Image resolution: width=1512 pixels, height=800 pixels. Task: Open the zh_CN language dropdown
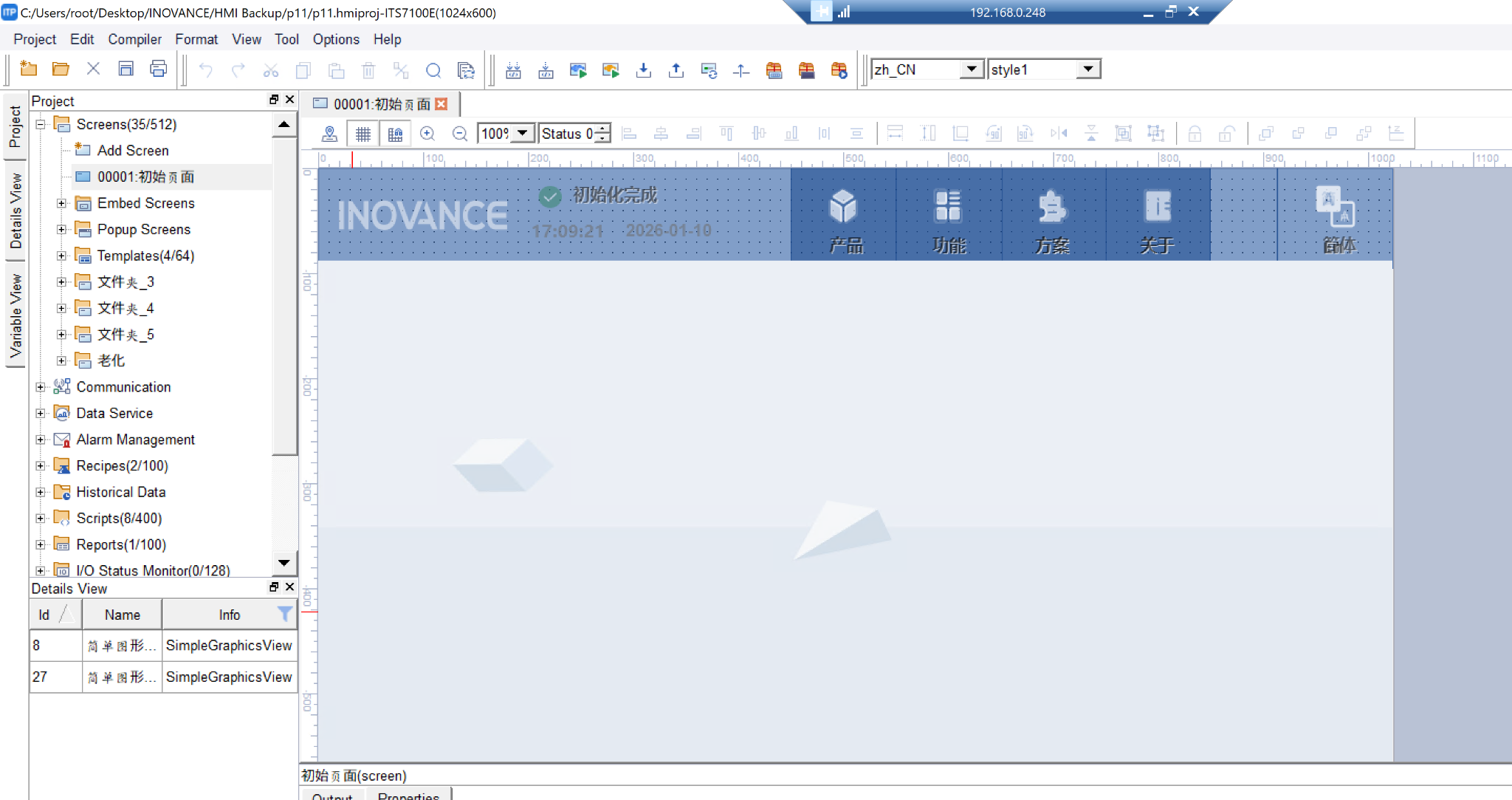click(972, 69)
